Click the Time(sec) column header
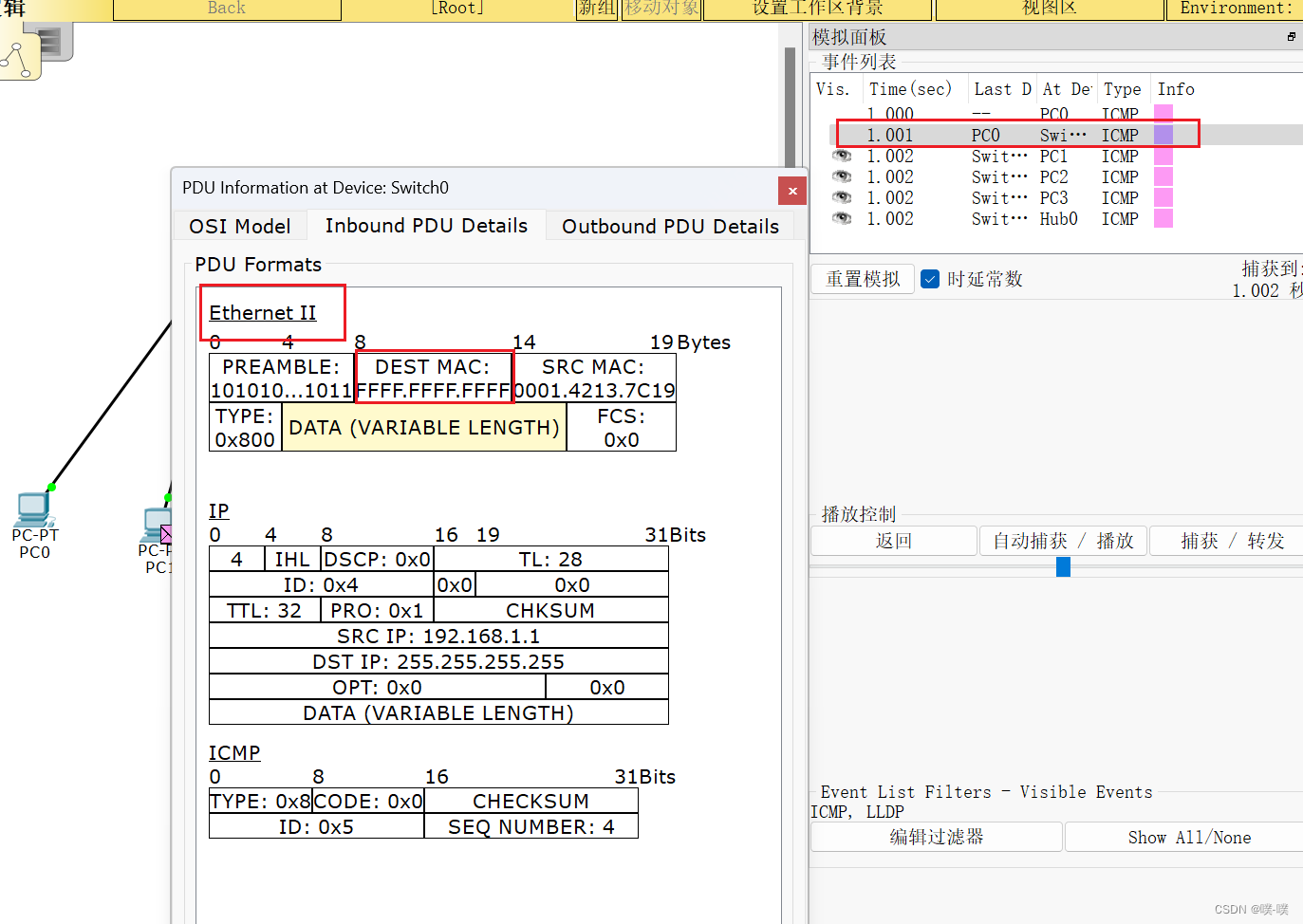Image resolution: width=1303 pixels, height=924 pixels. 914,88
